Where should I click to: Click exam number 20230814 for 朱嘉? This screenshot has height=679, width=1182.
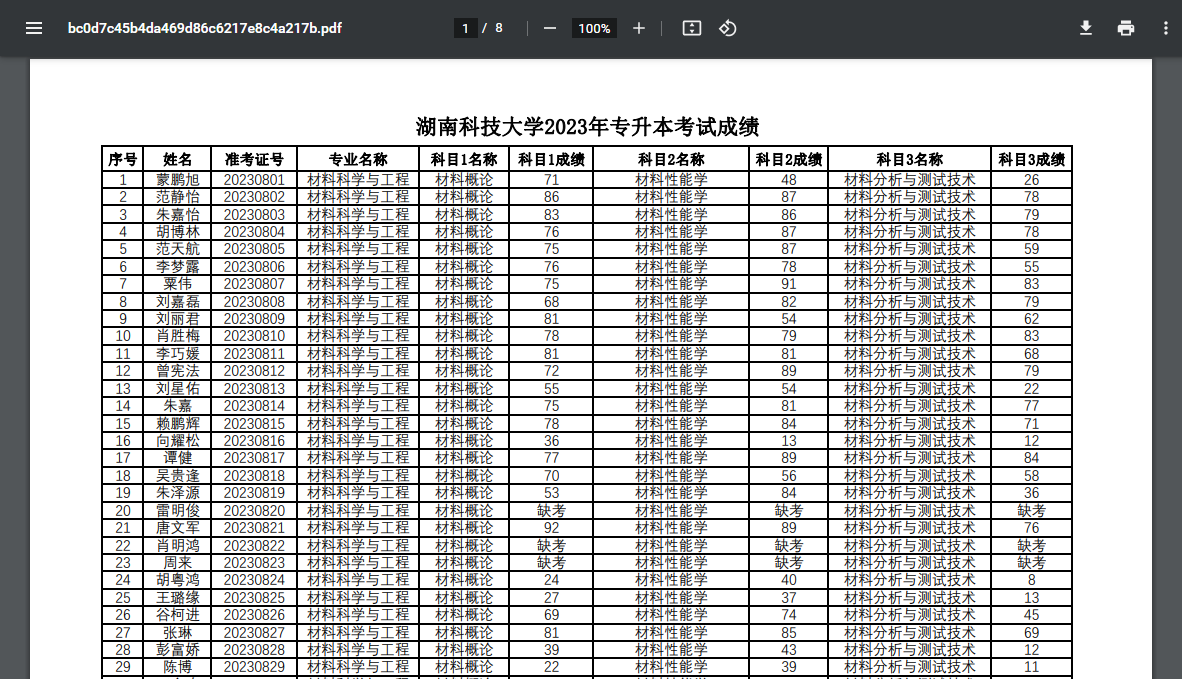pyautogui.click(x=254, y=406)
